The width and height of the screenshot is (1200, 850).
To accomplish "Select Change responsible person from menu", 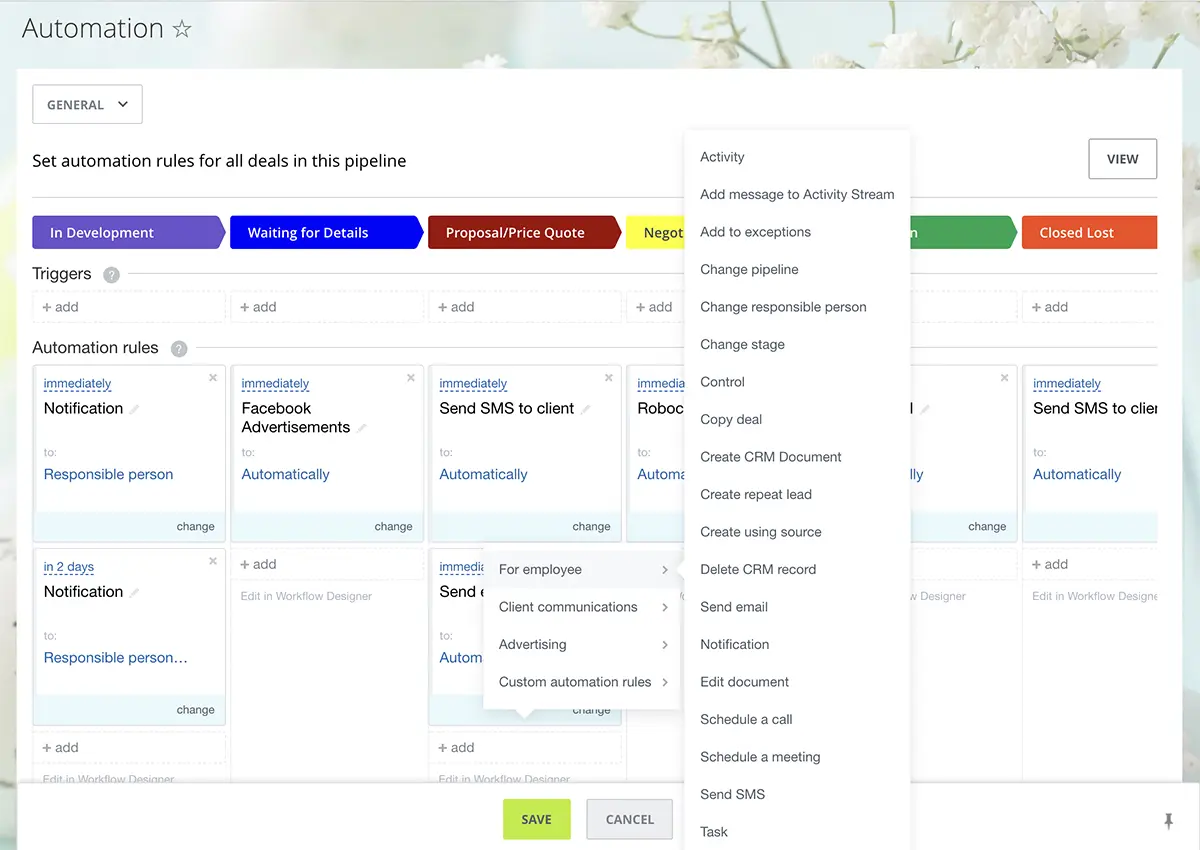I will tap(783, 307).
